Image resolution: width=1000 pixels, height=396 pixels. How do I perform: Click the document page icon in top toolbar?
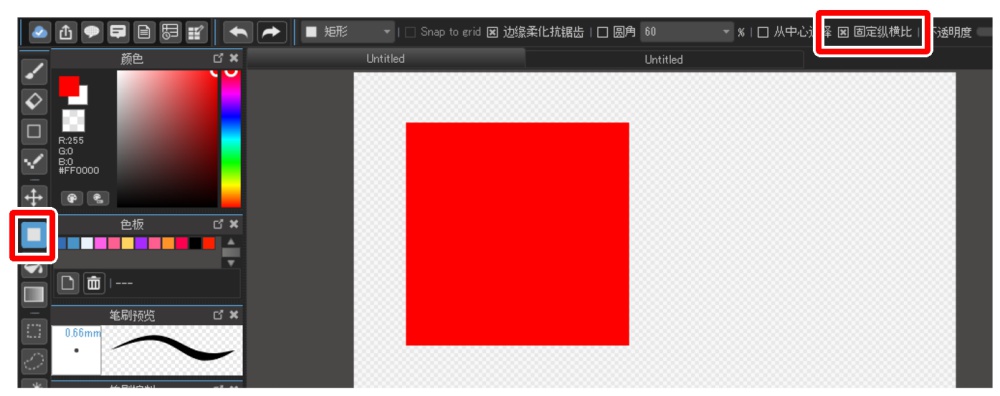(144, 32)
